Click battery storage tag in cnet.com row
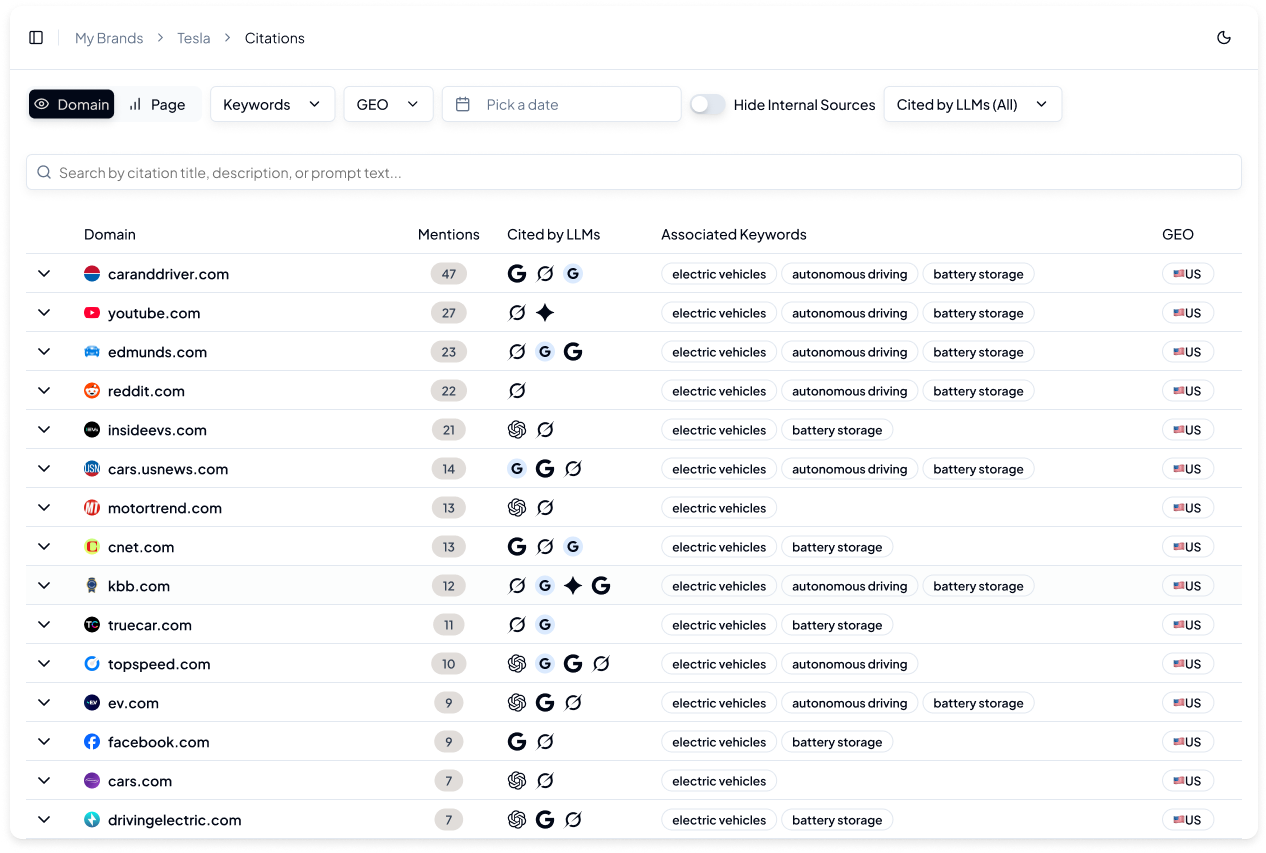 (x=837, y=547)
